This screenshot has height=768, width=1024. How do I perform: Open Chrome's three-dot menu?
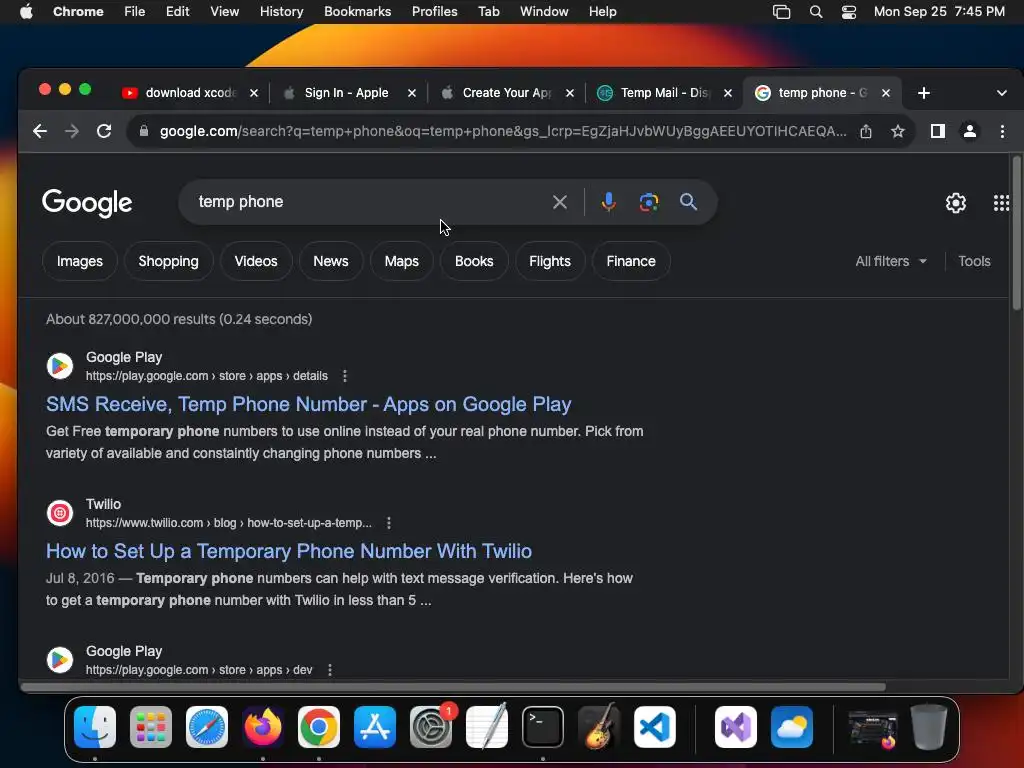(1002, 131)
